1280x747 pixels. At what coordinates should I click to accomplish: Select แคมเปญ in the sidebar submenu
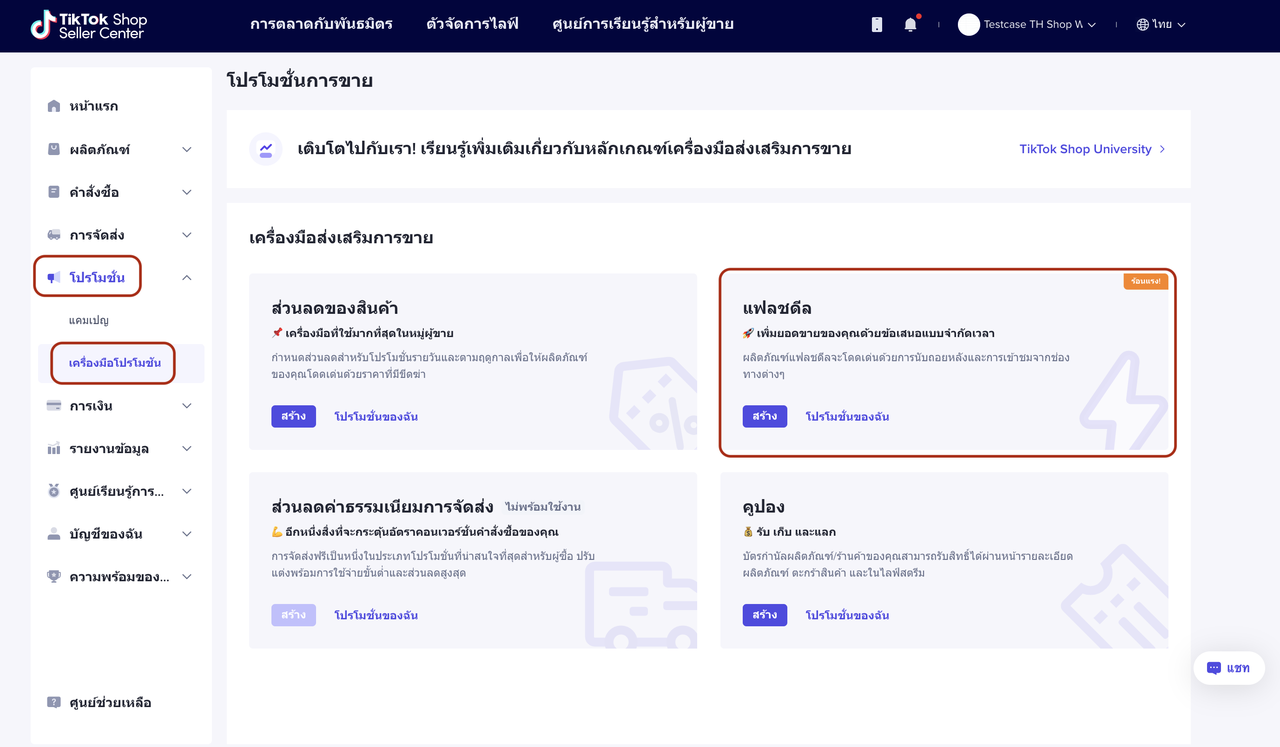[x=89, y=320]
